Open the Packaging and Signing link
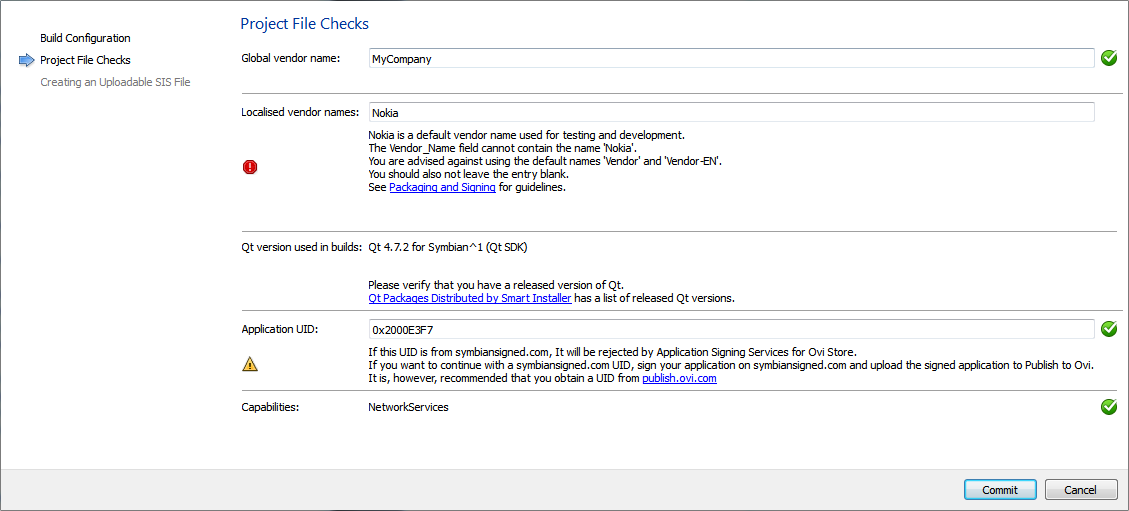The width and height of the screenshot is (1129, 511). [442, 188]
